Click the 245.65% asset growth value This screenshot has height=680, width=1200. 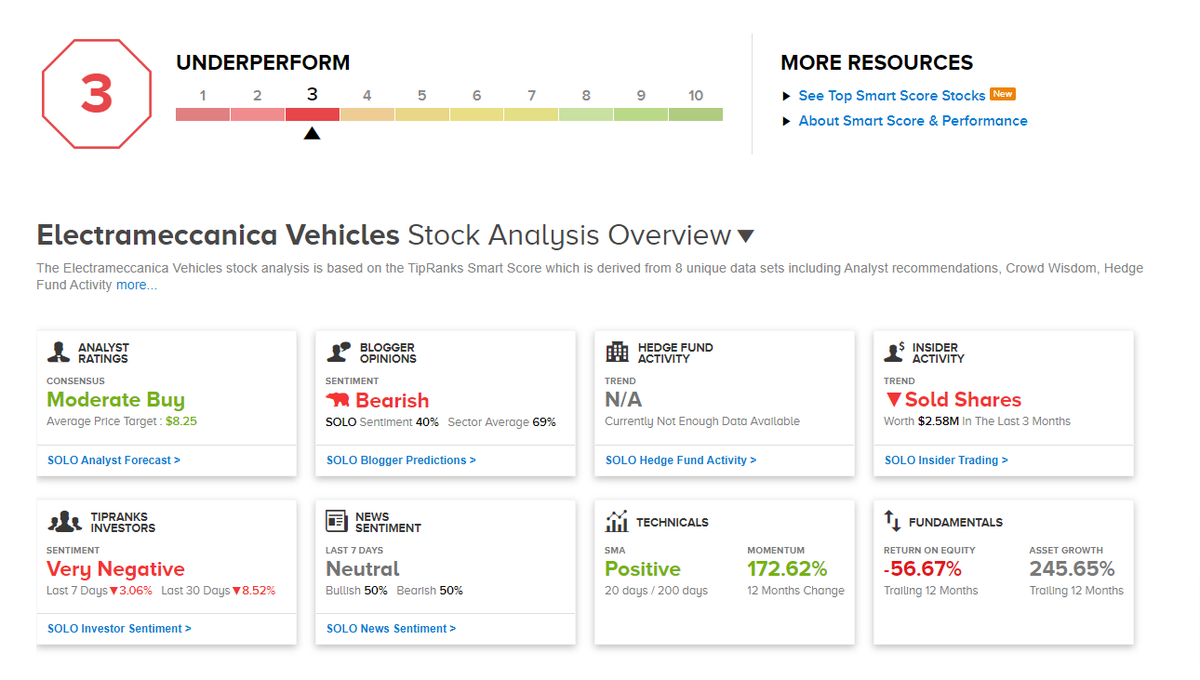tap(1072, 569)
